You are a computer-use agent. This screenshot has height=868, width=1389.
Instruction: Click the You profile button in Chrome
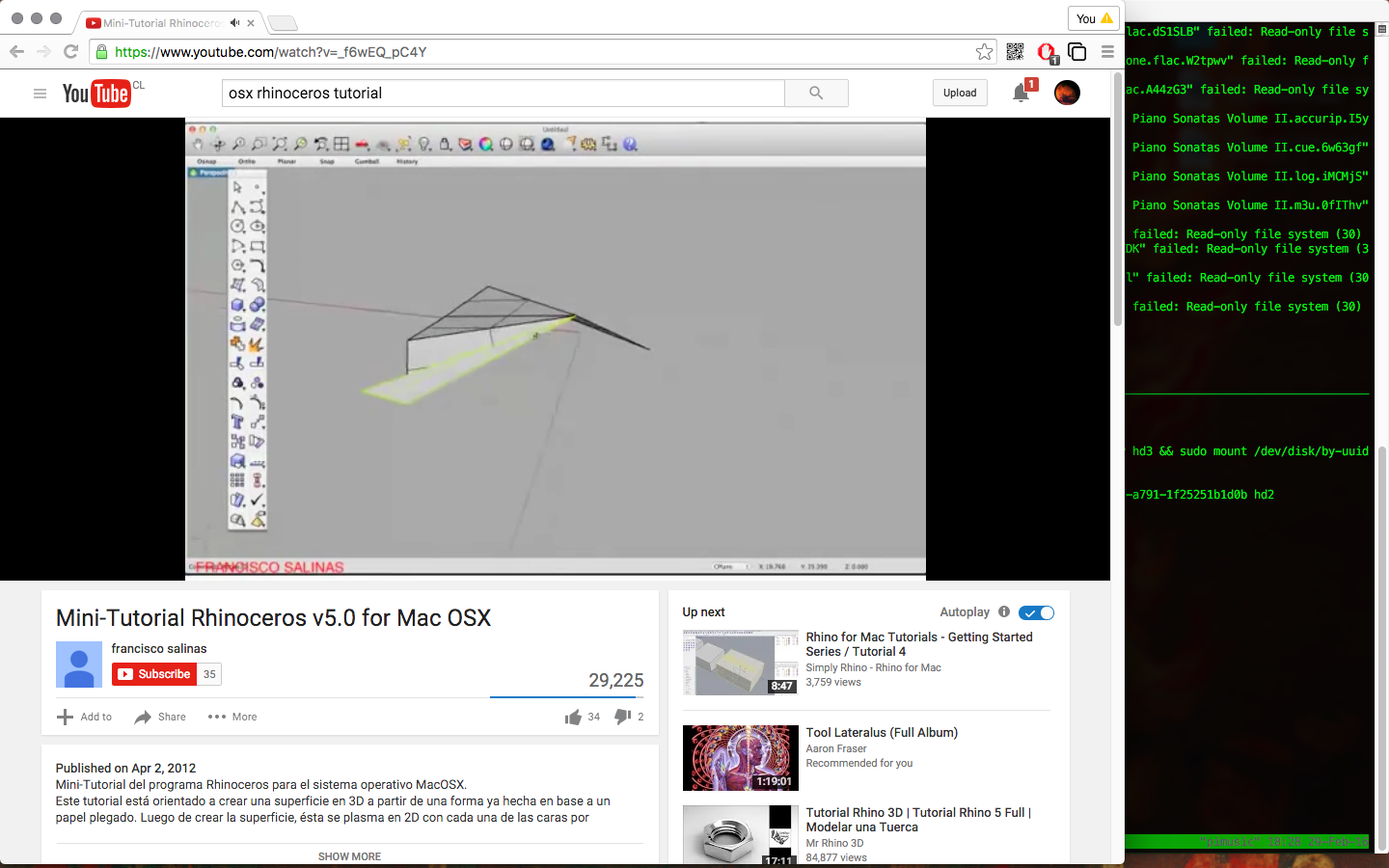(x=1094, y=18)
